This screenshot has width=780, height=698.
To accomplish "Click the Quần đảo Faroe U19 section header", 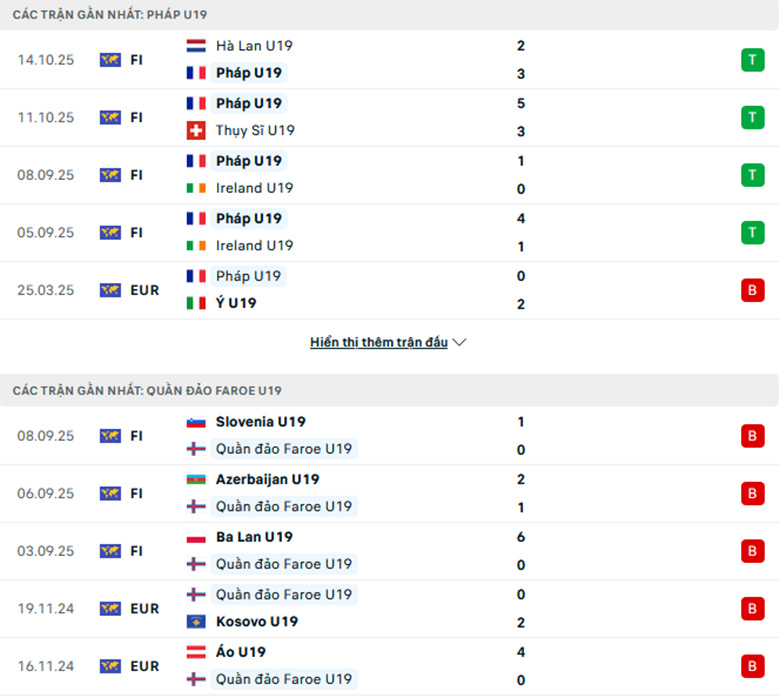I will [x=147, y=390].
